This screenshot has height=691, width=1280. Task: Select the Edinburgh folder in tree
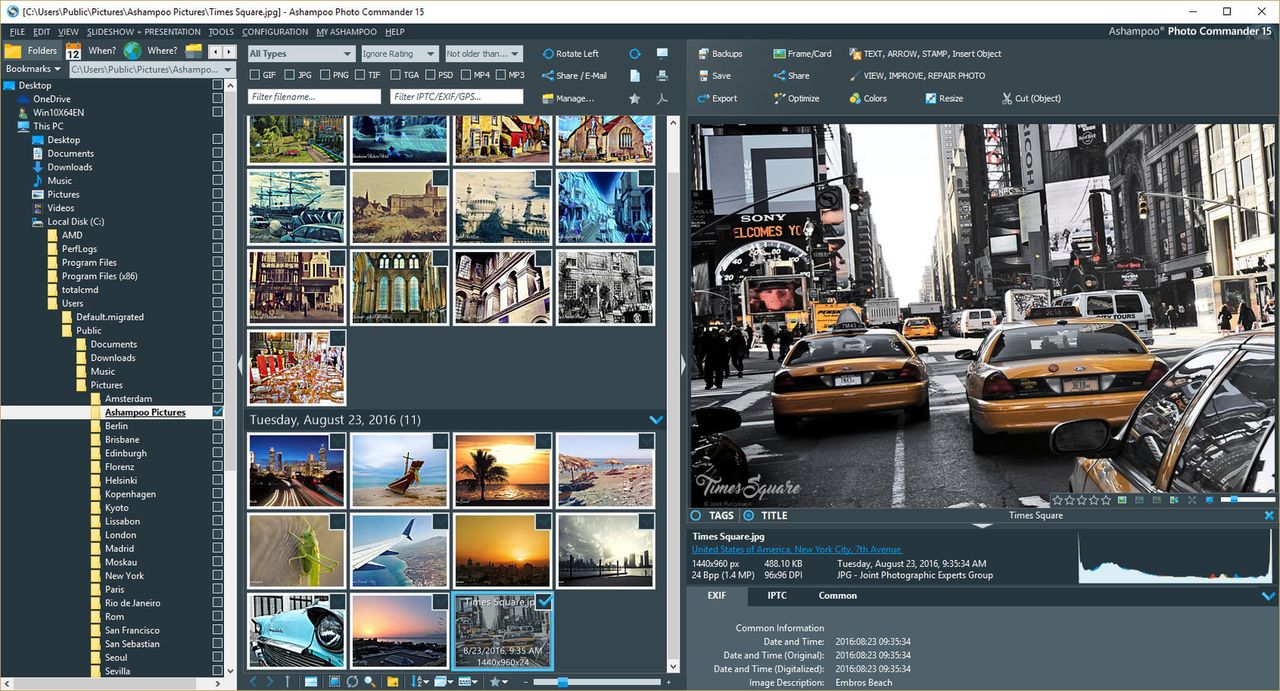125,453
